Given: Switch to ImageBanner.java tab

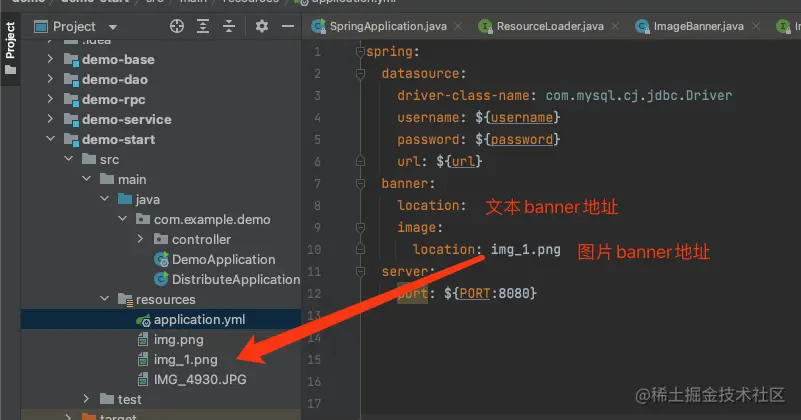Looking at the screenshot, I should [x=698, y=26].
